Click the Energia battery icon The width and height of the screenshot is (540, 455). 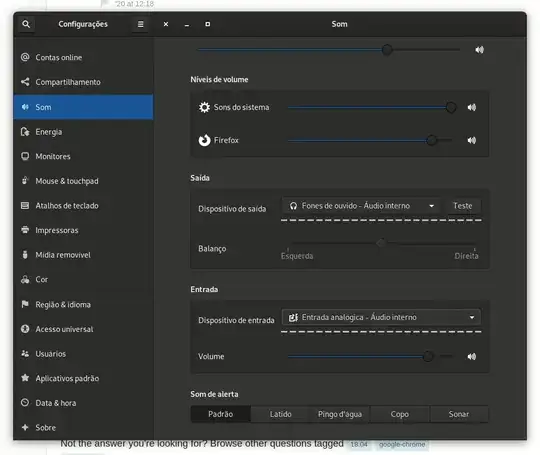(x=25, y=132)
